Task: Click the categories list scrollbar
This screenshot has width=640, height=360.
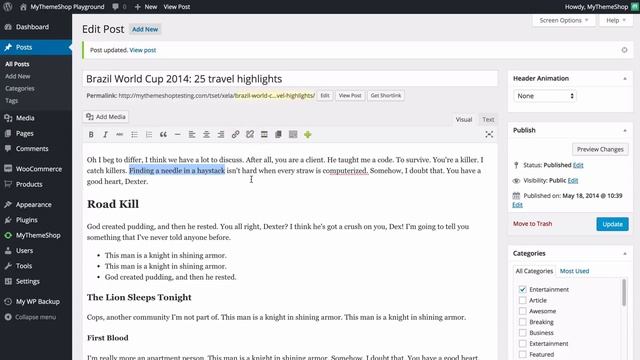Action: pyautogui.click(x=624, y=292)
